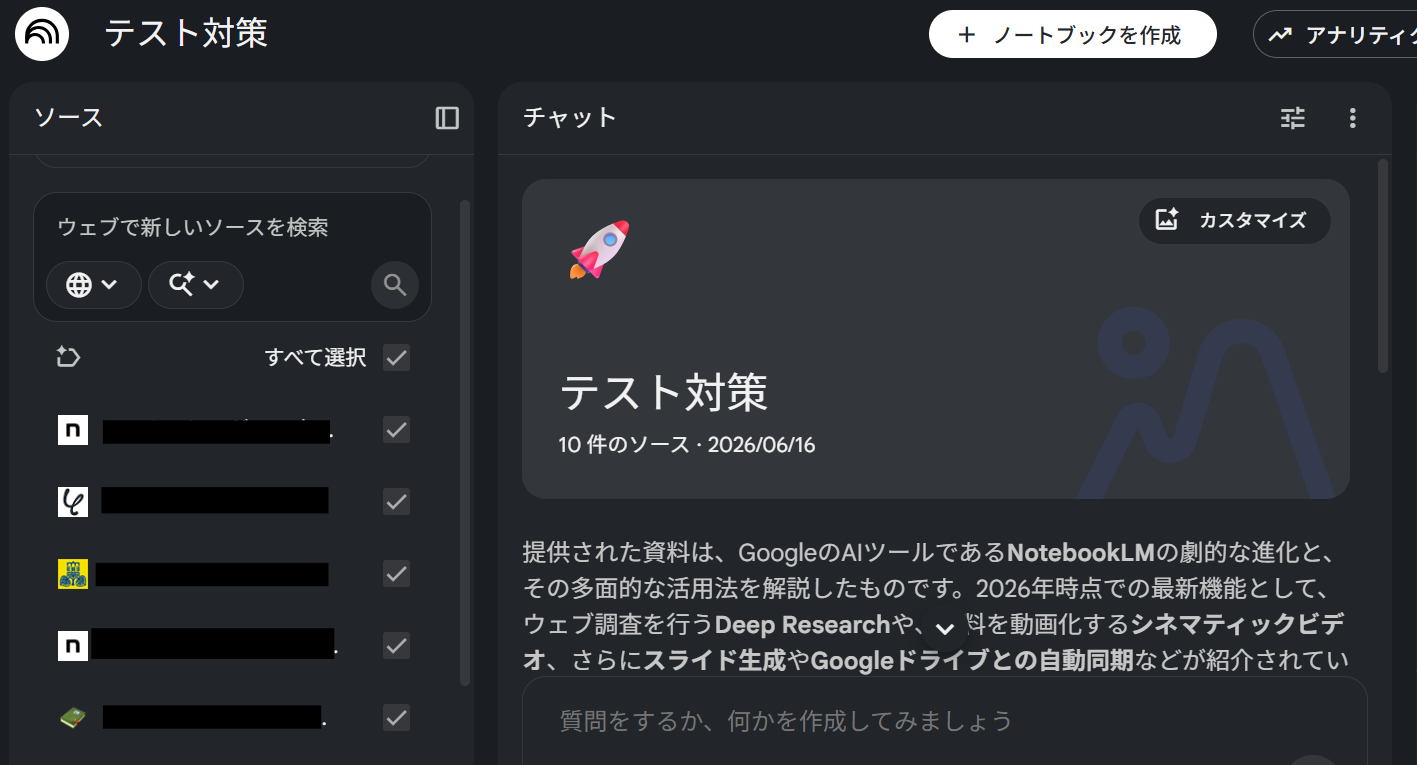Click the magnifier search source button
This screenshot has width=1417, height=765.
click(x=395, y=285)
